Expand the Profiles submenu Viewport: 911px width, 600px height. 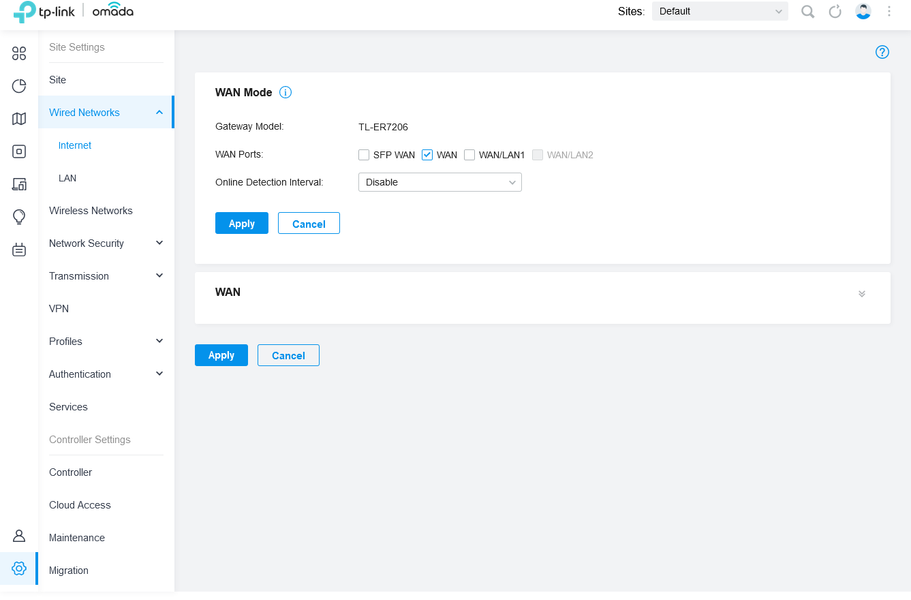(159, 341)
